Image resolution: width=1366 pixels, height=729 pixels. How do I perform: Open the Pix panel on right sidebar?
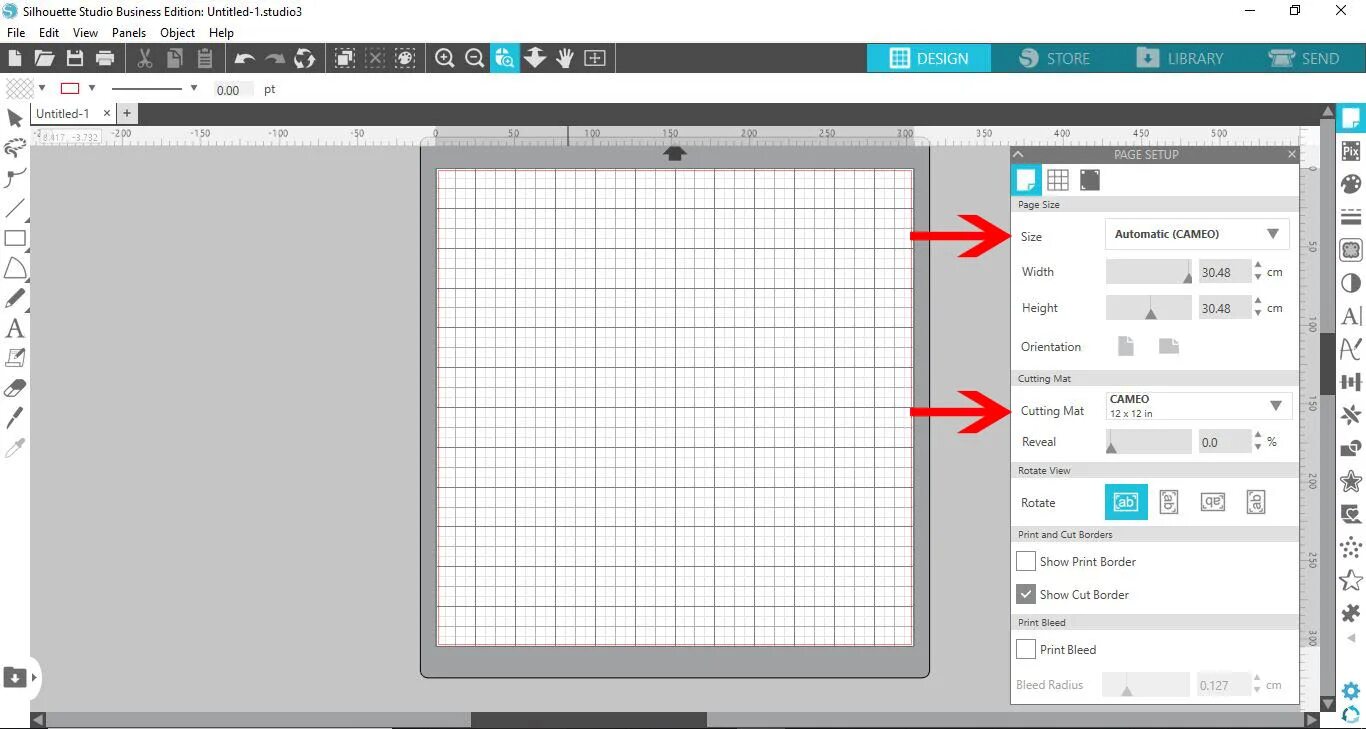[x=1351, y=151]
